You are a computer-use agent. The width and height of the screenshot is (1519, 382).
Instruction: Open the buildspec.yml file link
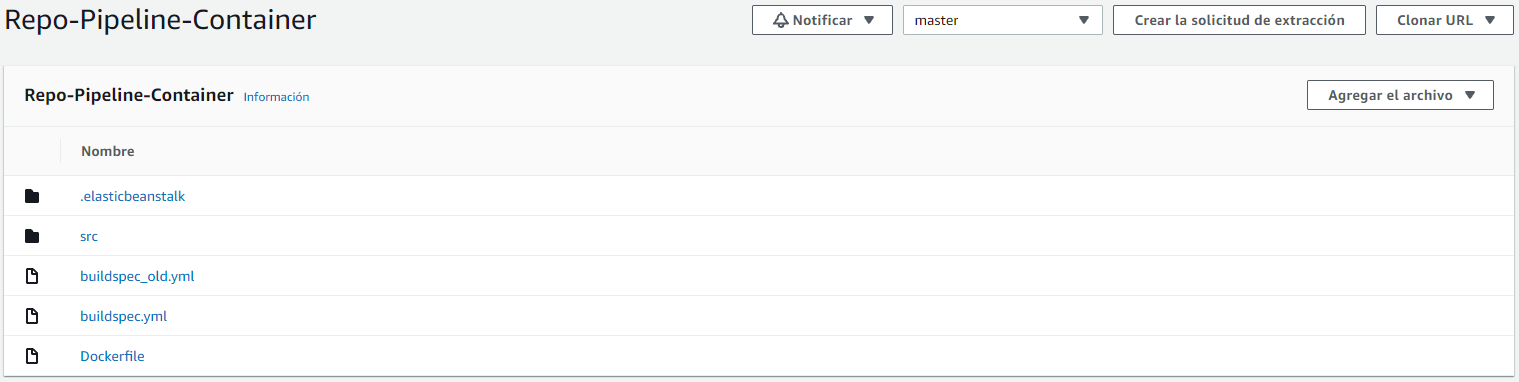tap(123, 316)
